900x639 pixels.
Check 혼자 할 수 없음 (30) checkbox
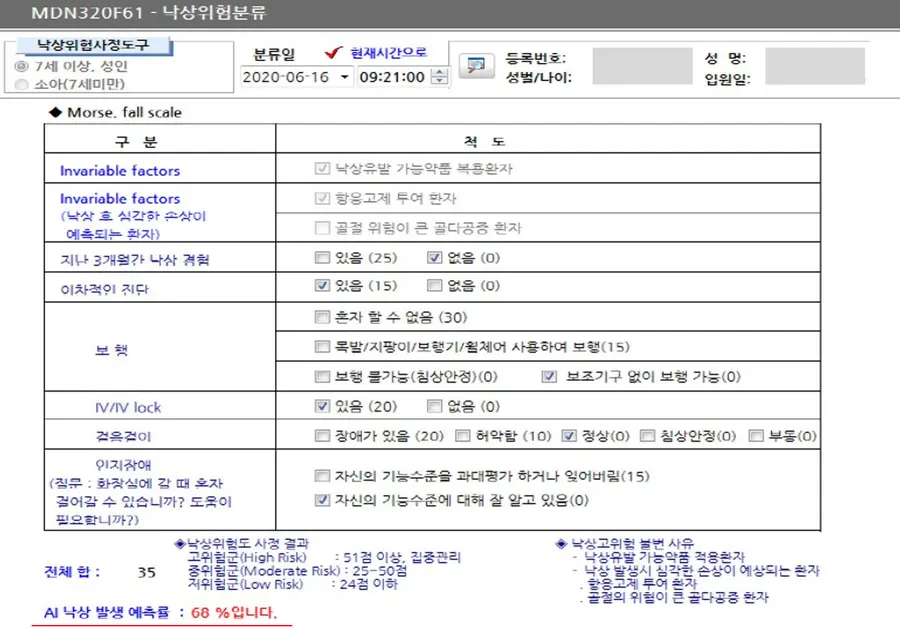322,317
